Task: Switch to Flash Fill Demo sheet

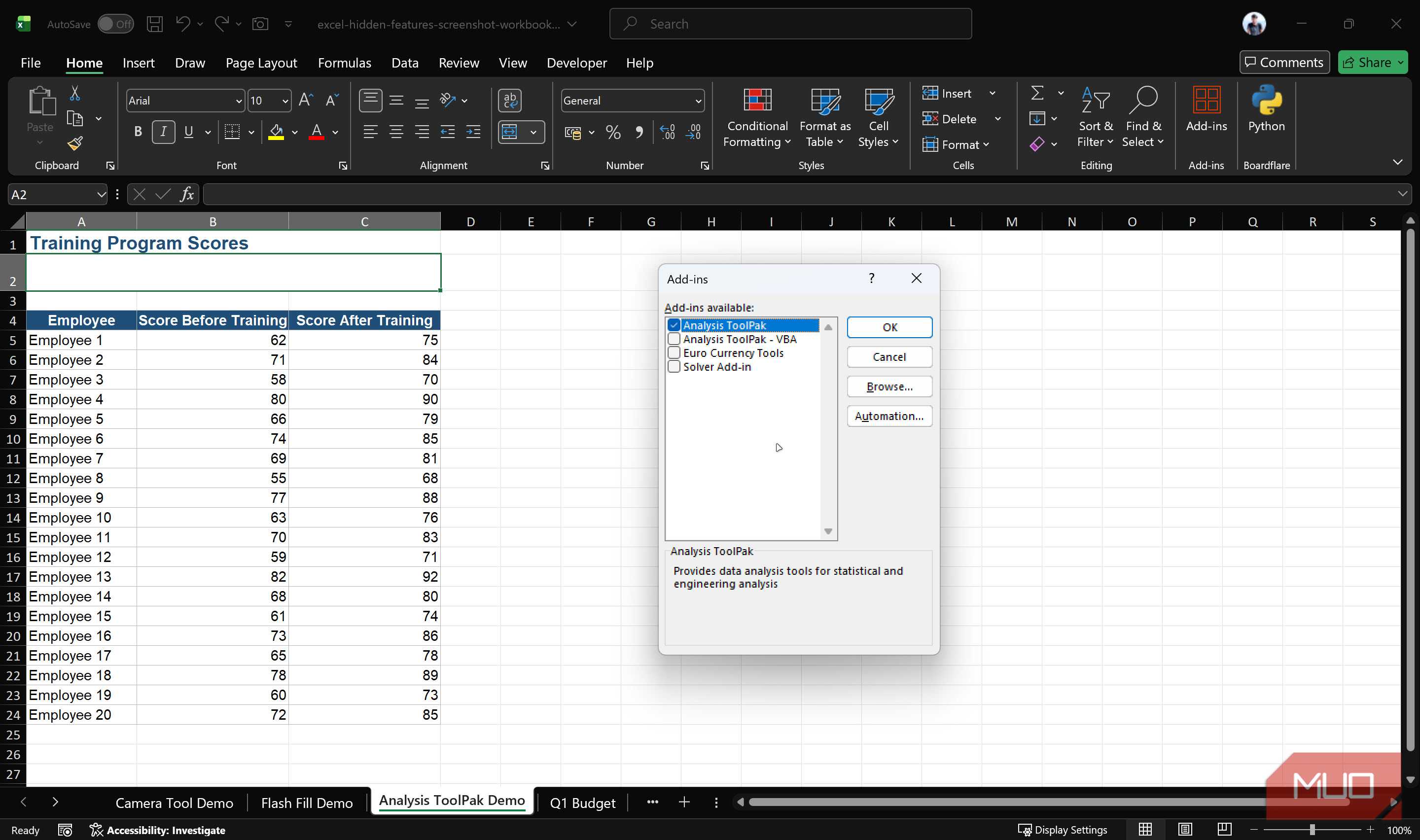Action: click(x=307, y=803)
